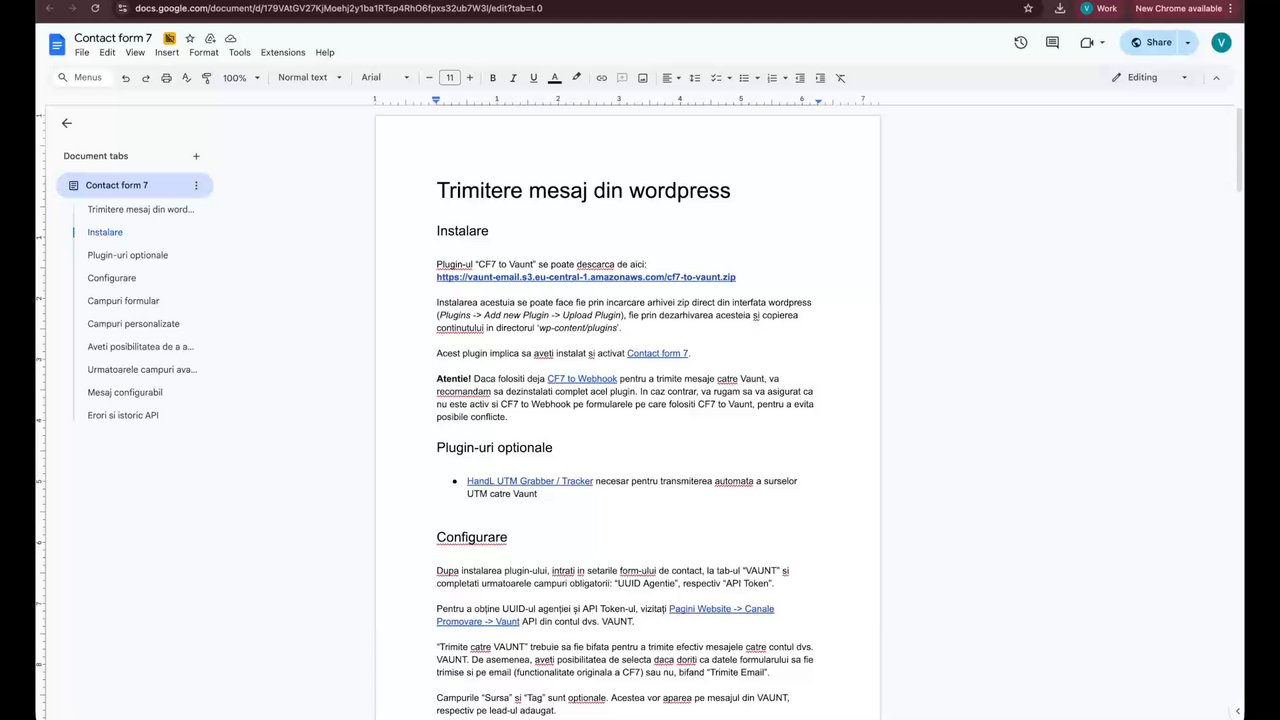Image resolution: width=1280 pixels, height=720 pixels.
Task: Toggle italic formatting
Action: [513, 78]
